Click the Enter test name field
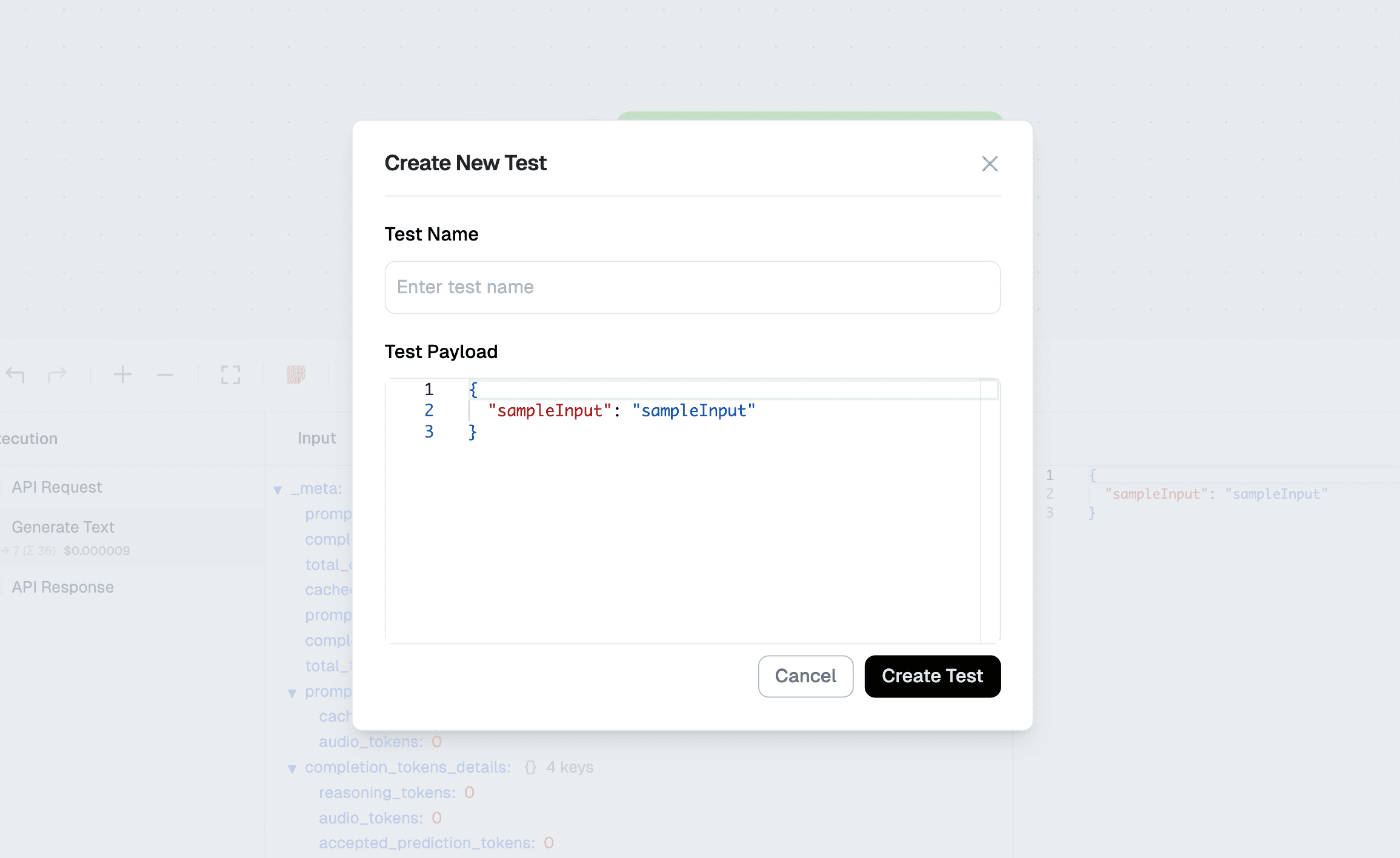 point(692,287)
